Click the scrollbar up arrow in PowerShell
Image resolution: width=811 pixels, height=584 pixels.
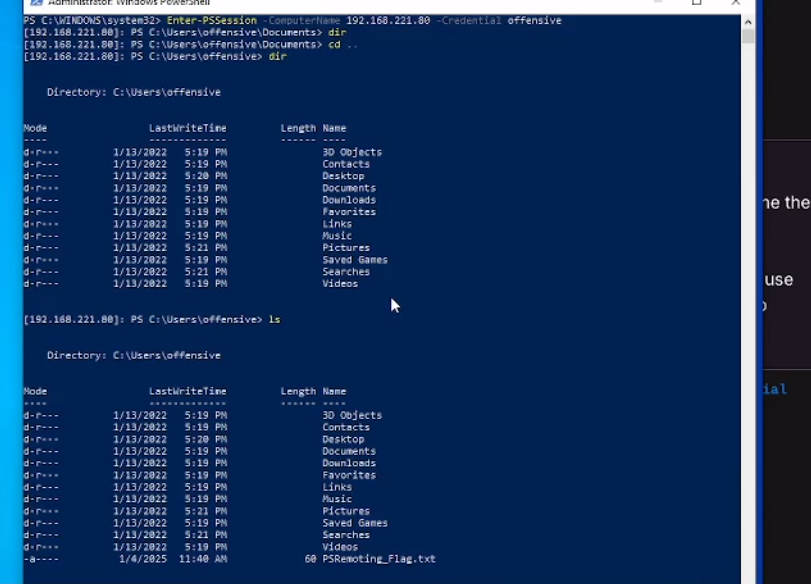748,22
